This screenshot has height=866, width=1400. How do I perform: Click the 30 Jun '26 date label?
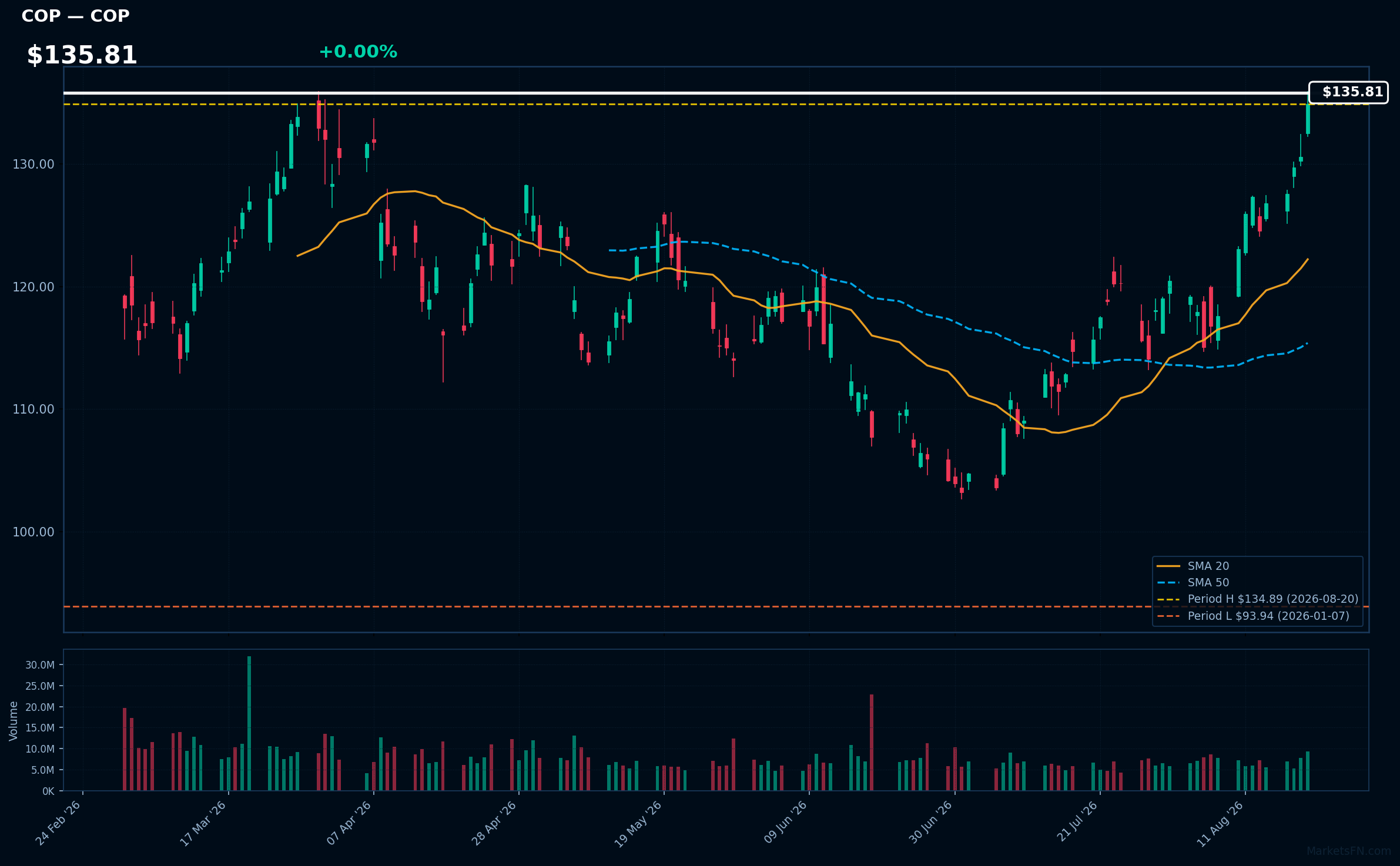(931, 823)
